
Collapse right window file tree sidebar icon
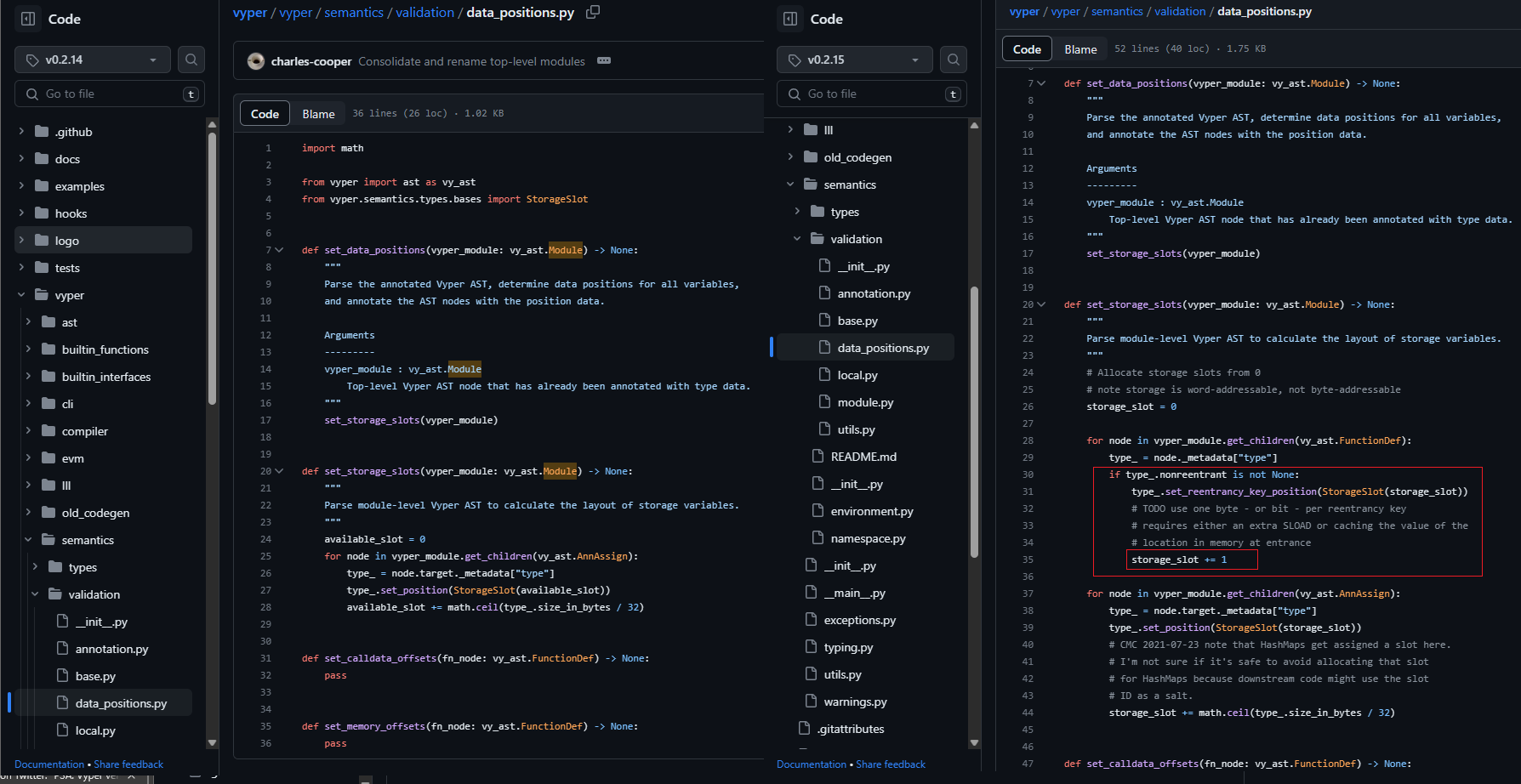point(790,19)
